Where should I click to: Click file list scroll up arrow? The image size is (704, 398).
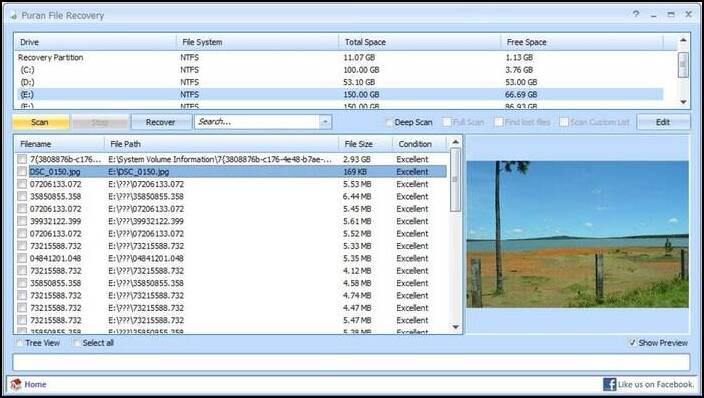tap(455, 142)
